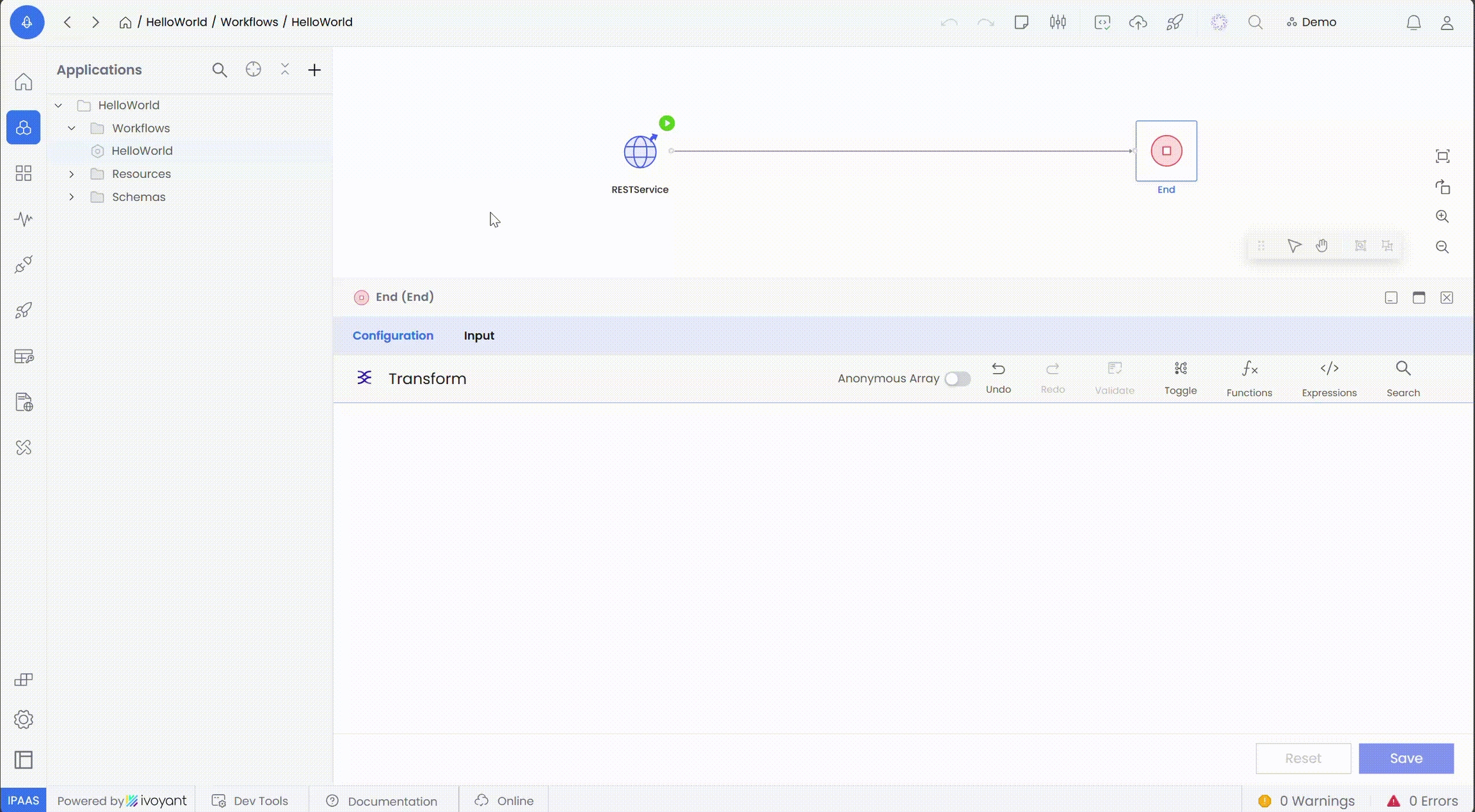Expand the Resources folder

click(x=72, y=174)
